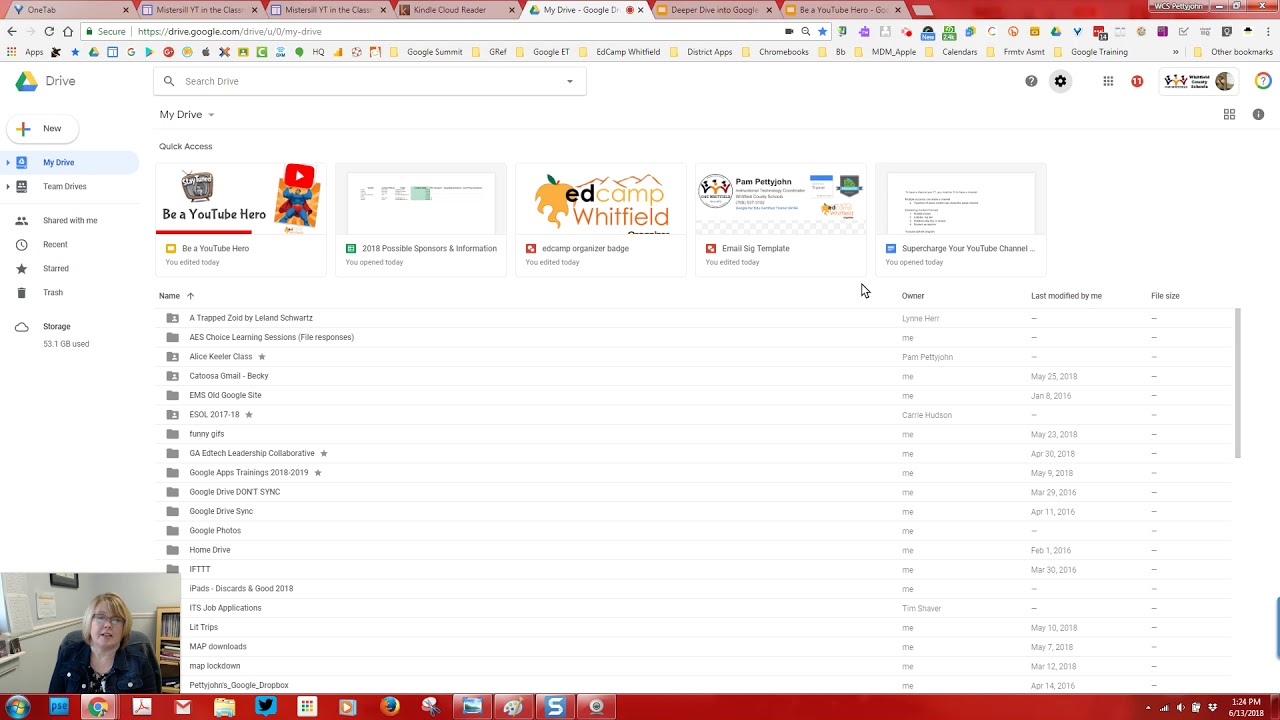The height and width of the screenshot is (720, 1280).
Task: Open Last modified by me column dropdown
Action: (x=1066, y=296)
